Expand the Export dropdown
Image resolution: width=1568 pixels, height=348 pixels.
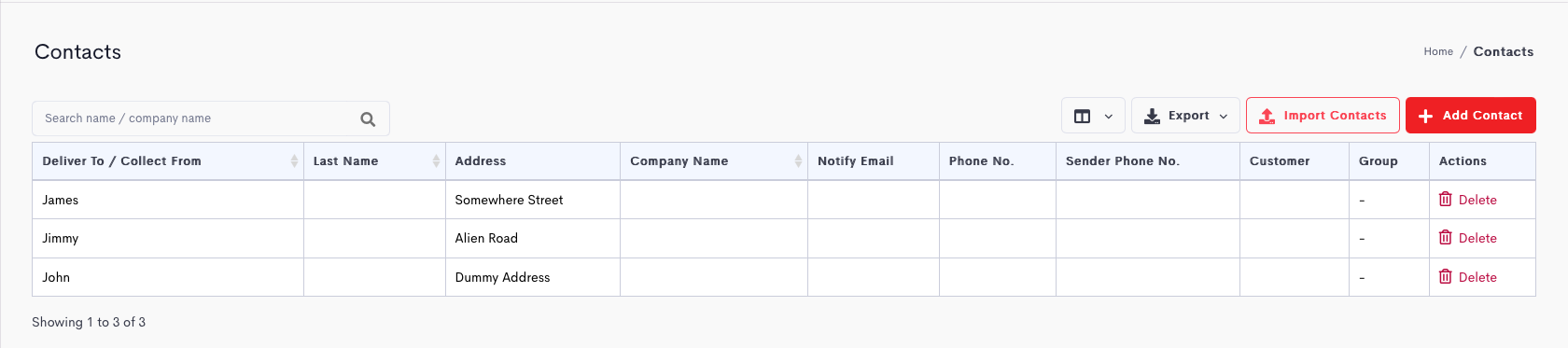point(1185,116)
